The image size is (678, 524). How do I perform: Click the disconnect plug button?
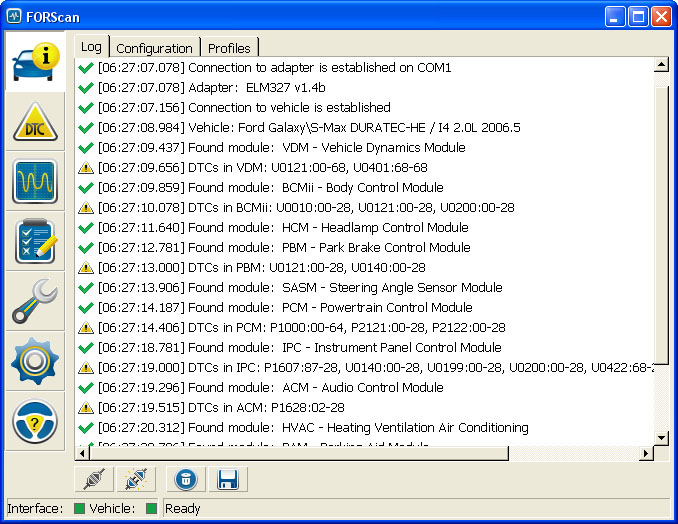(x=136, y=479)
